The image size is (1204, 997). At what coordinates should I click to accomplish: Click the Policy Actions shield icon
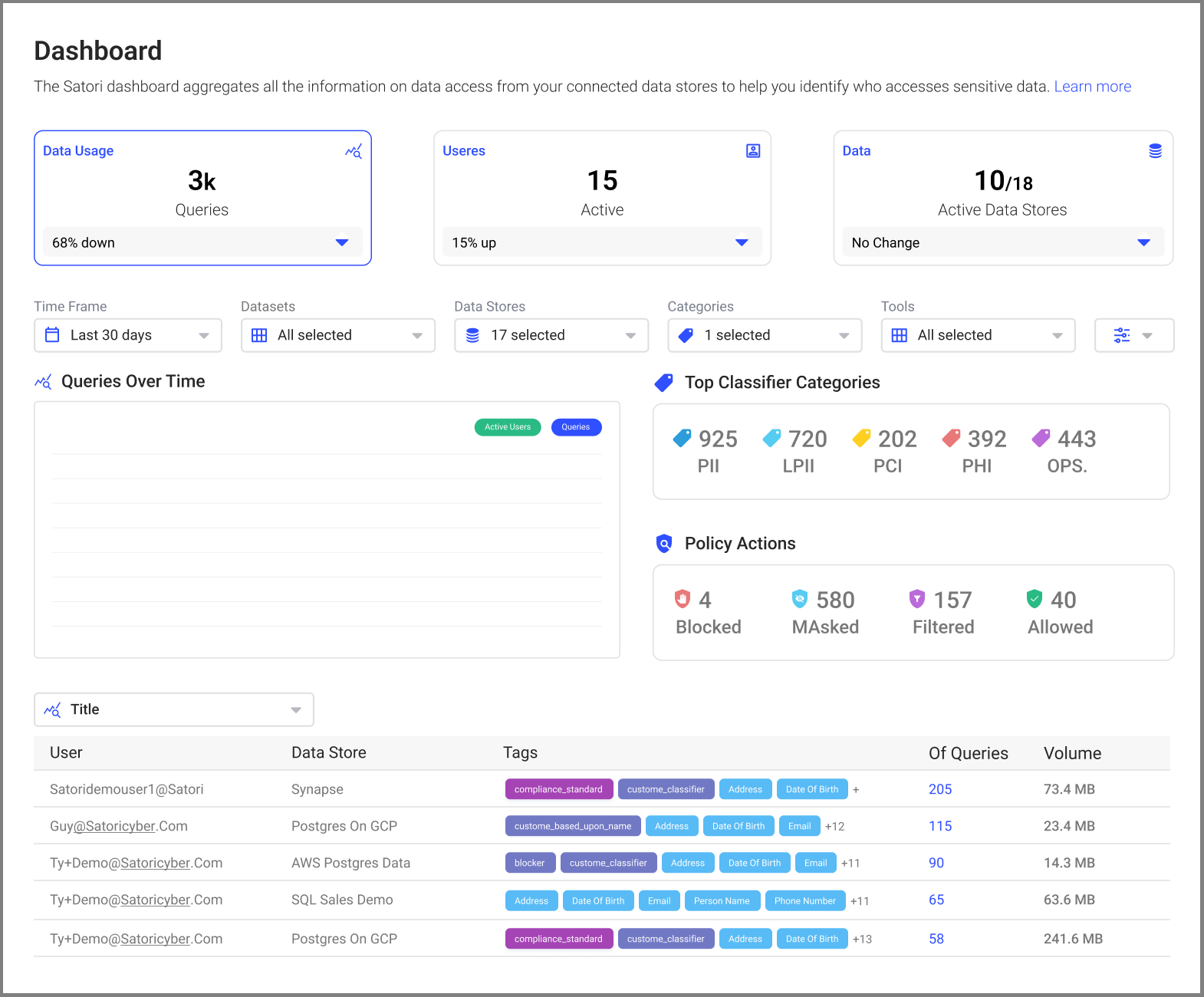coord(664,544)
